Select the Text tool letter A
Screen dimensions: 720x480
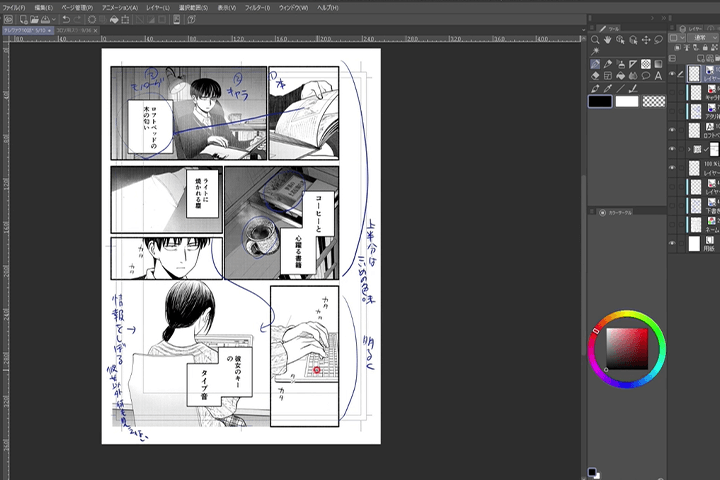pos(658,76)
